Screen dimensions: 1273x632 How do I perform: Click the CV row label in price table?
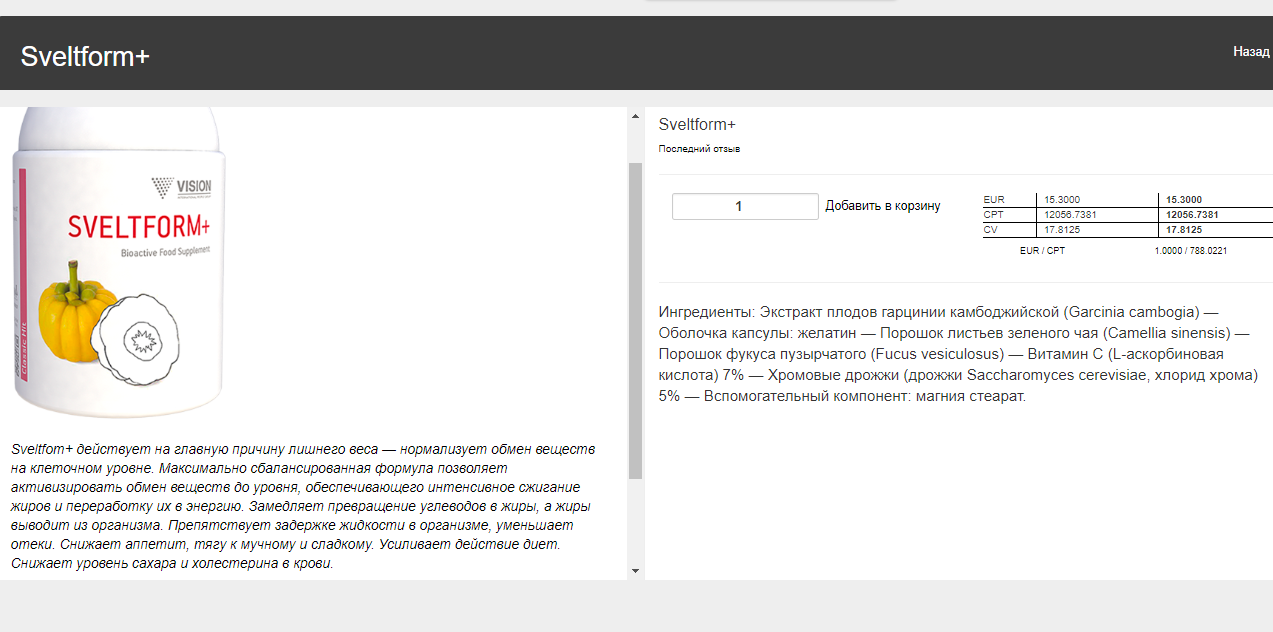(x=991, y=230)
